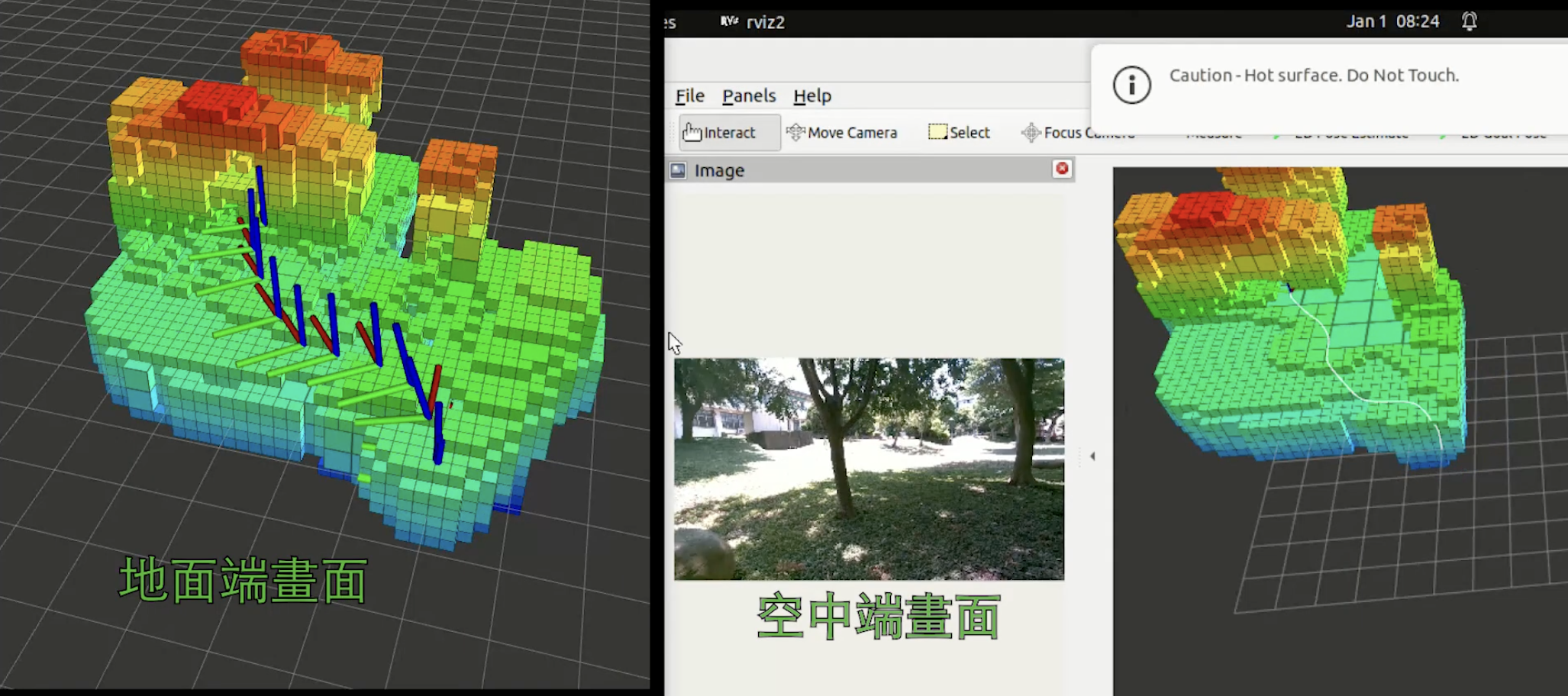Click the notification bell in top bar
The width and height of the screenshot is (1568, 696).
(1469, 21)
